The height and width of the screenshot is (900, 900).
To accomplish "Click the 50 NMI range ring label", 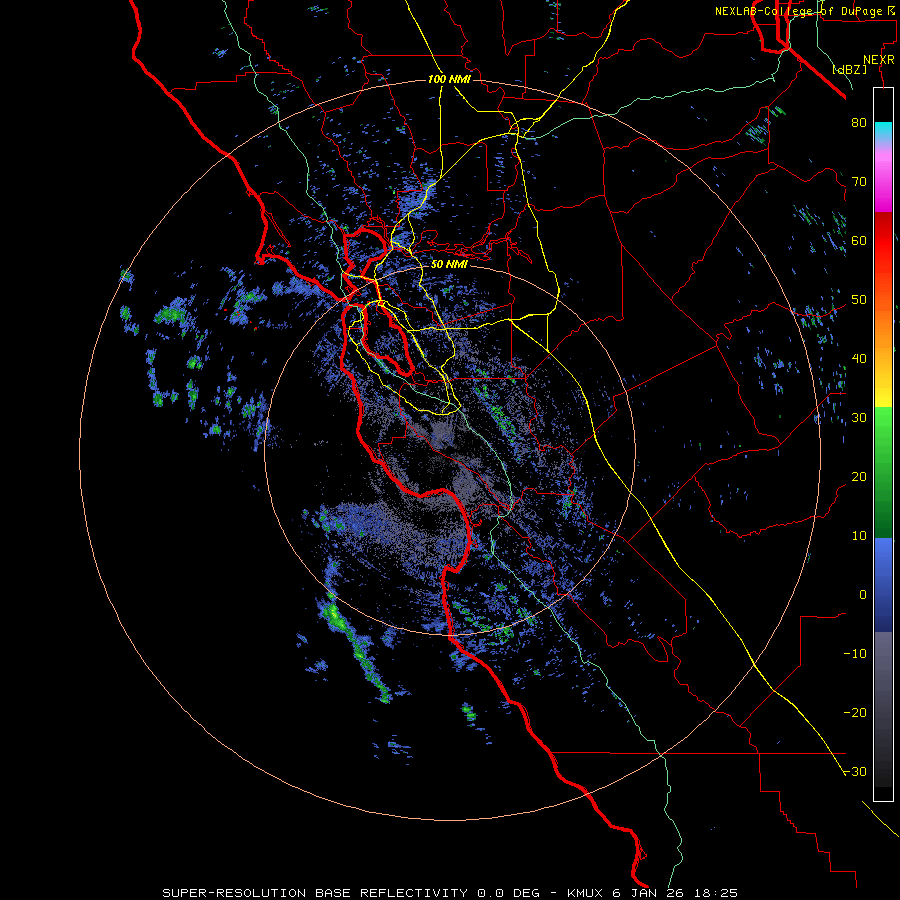I will pyautogui.click(x=449, y=264).
